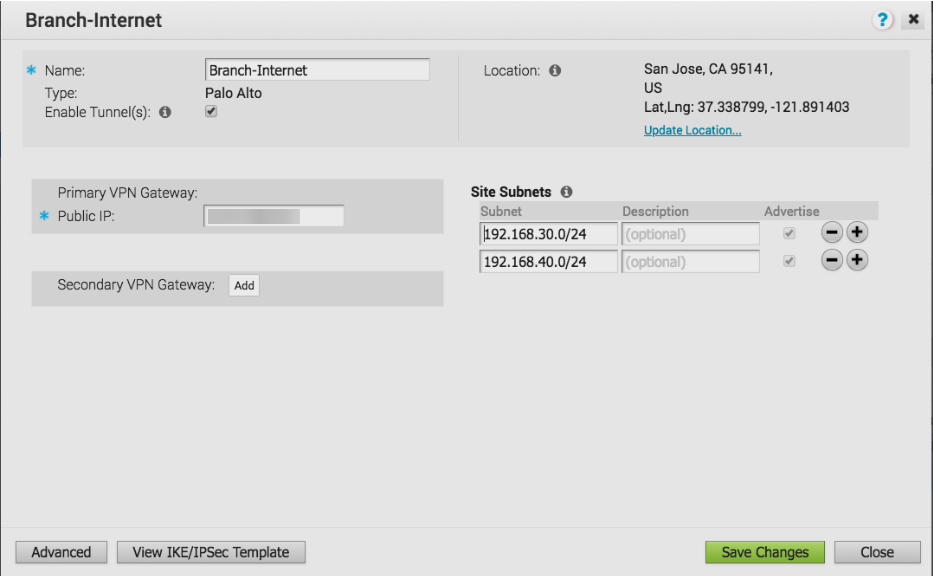
Task: Click the Palo Alto type value
Action: (233, 93)
